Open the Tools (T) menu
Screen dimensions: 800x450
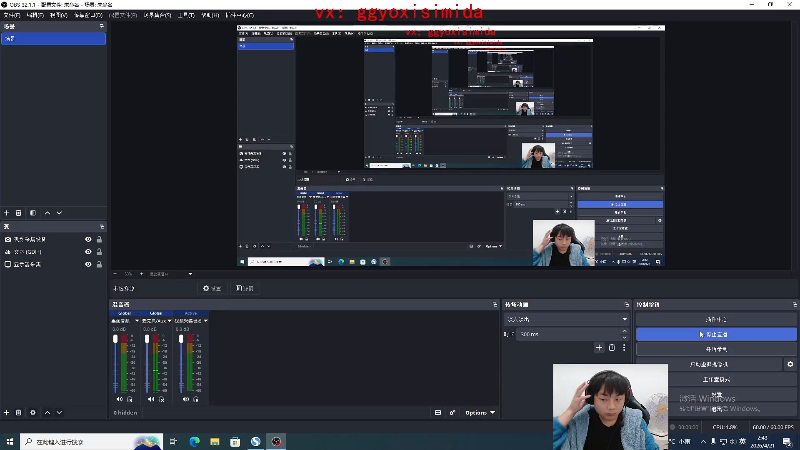click(186, 15)
